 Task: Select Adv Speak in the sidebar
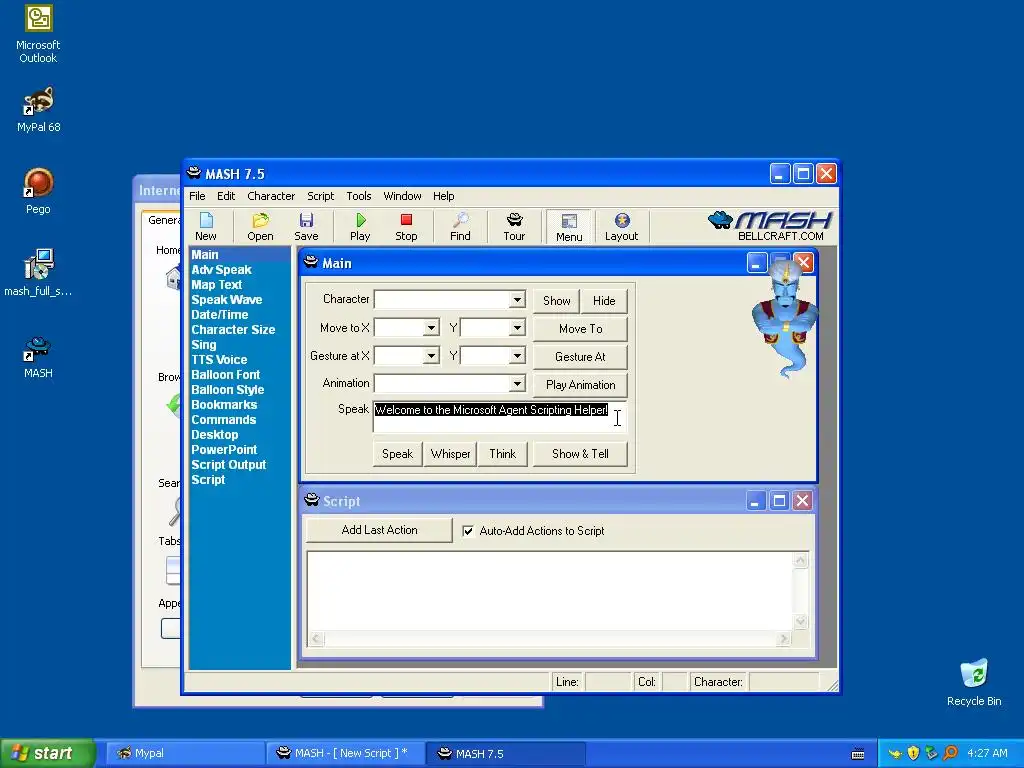221,270
